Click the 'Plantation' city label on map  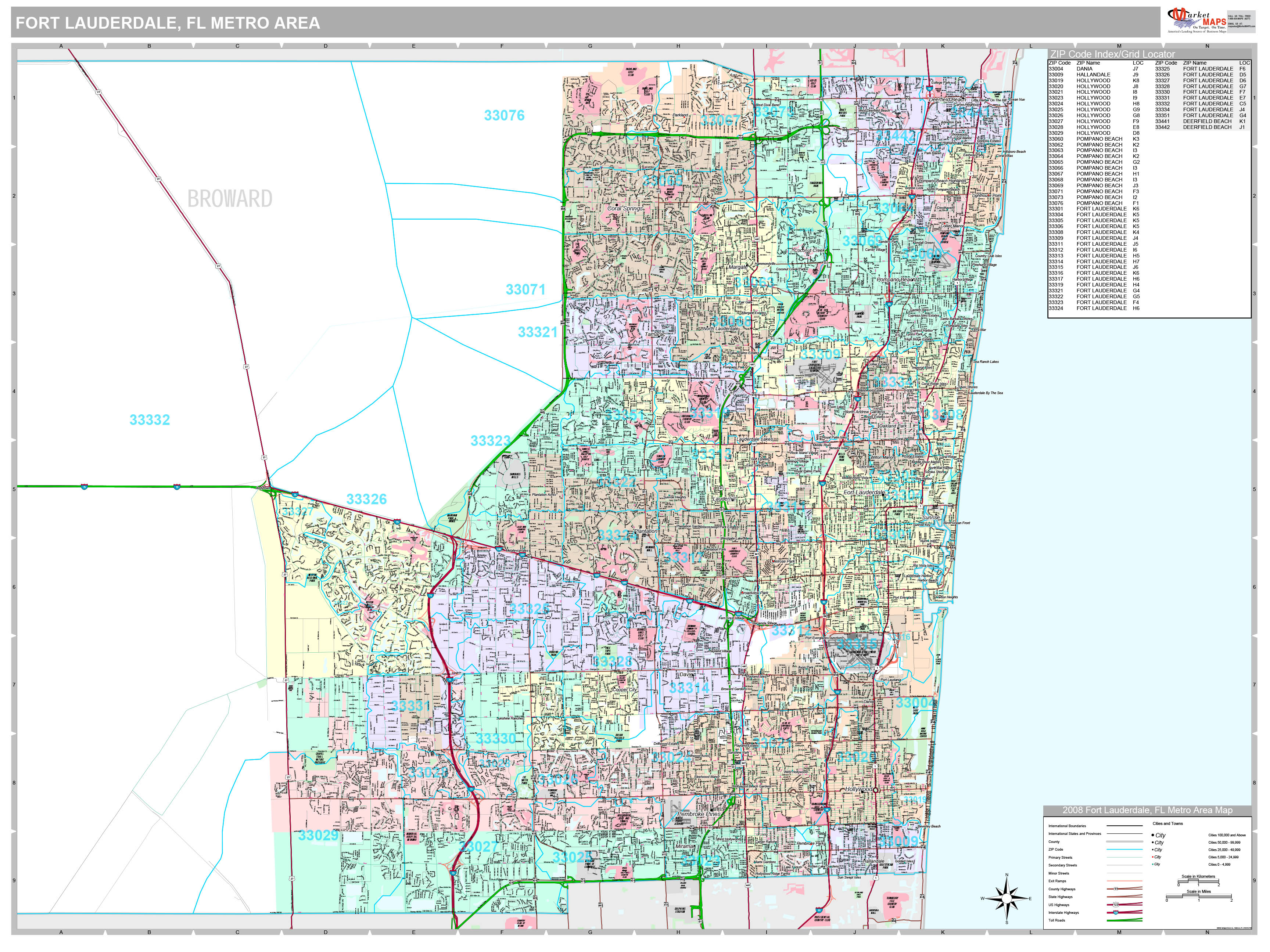(646, 531)
